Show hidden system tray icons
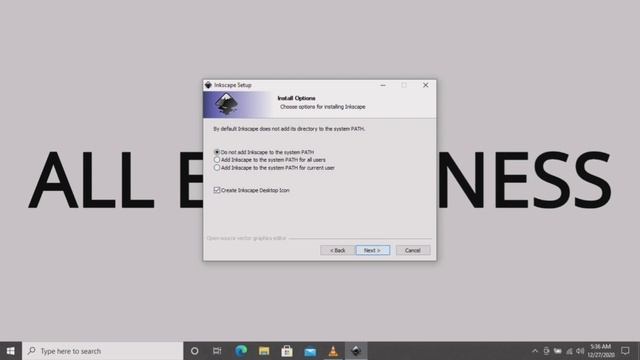This screenshot has height=360, width=640. pyautogui.click(x=535, y=351)
